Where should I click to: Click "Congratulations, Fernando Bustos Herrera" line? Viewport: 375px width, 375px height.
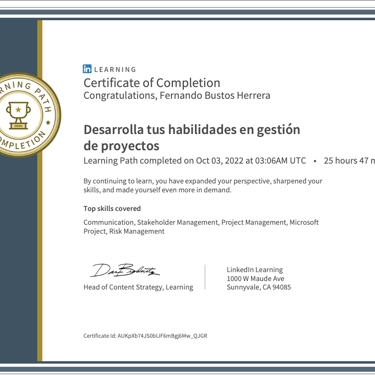(177, 96)
